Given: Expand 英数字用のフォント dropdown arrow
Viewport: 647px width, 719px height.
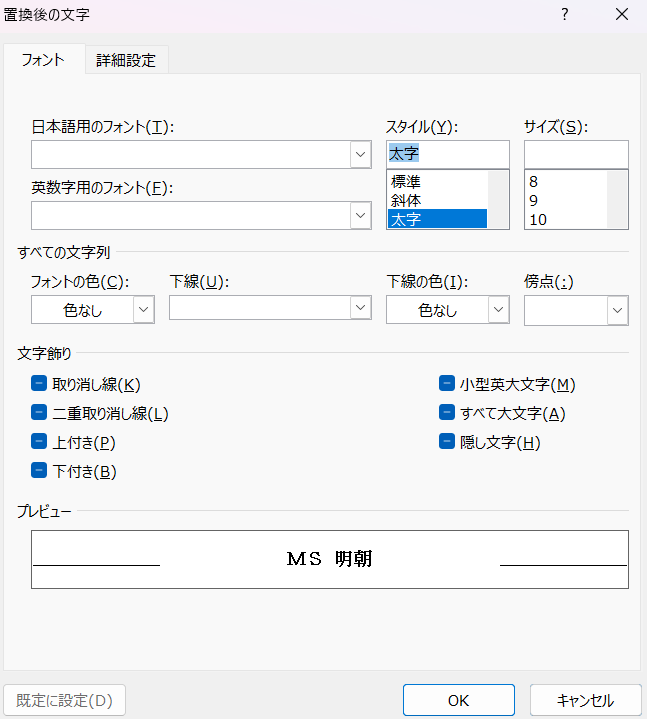Looking at the screenshot, I should tap(360, 215).
